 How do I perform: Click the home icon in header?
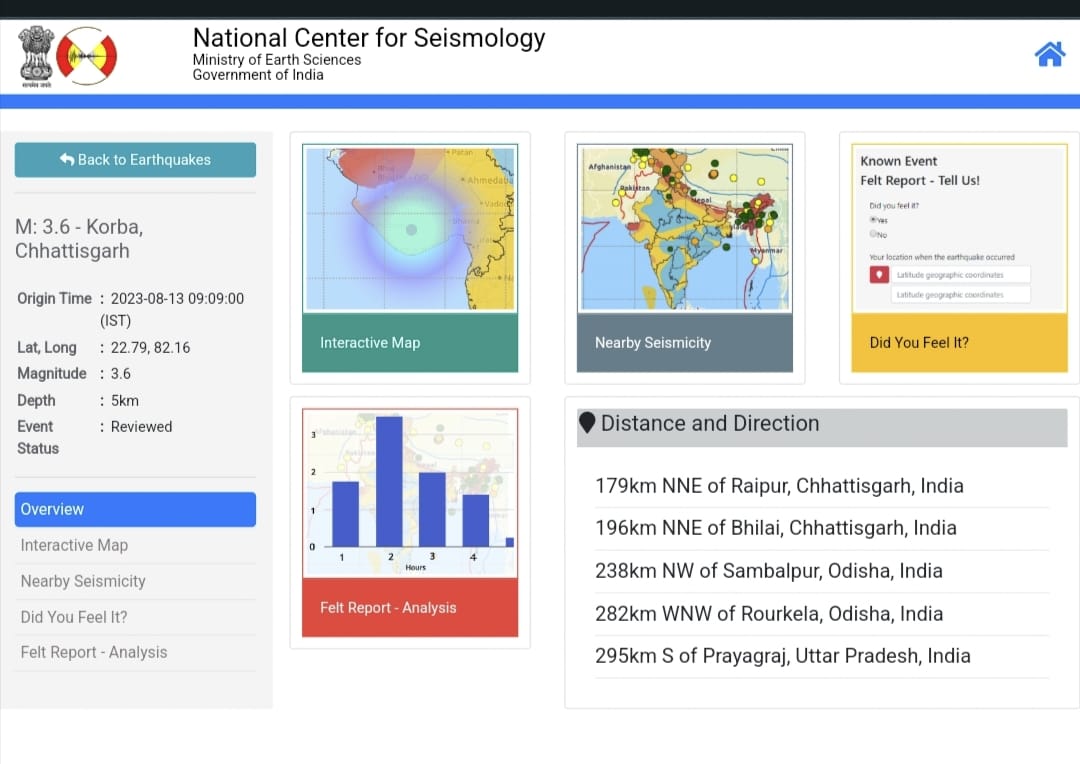(x=1049, y=54)
